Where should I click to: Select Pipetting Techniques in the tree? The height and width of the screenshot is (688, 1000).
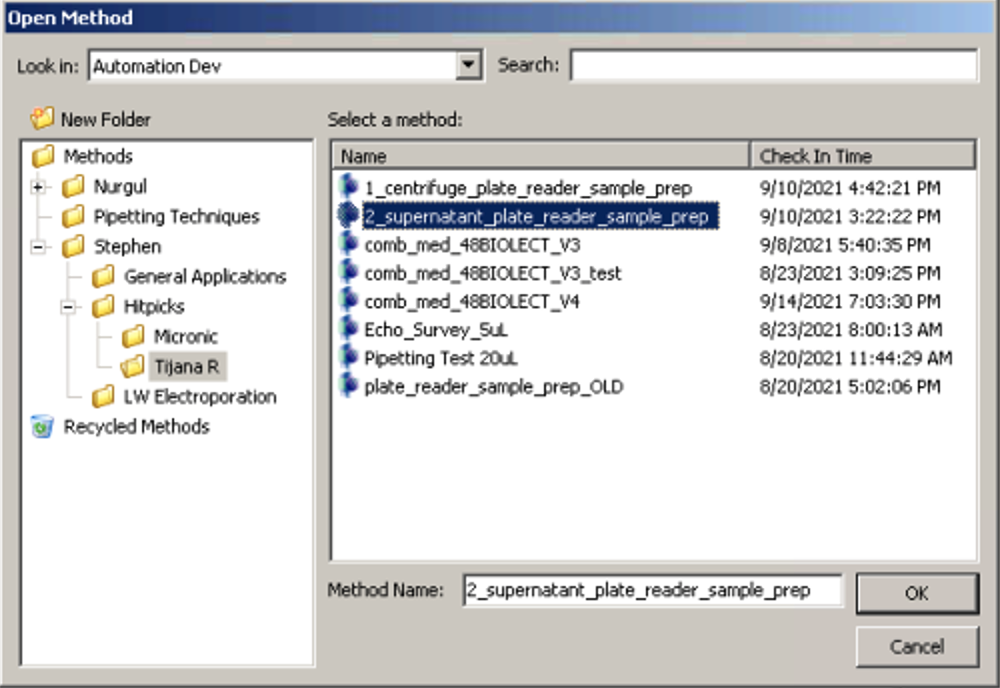pos(177,216)
